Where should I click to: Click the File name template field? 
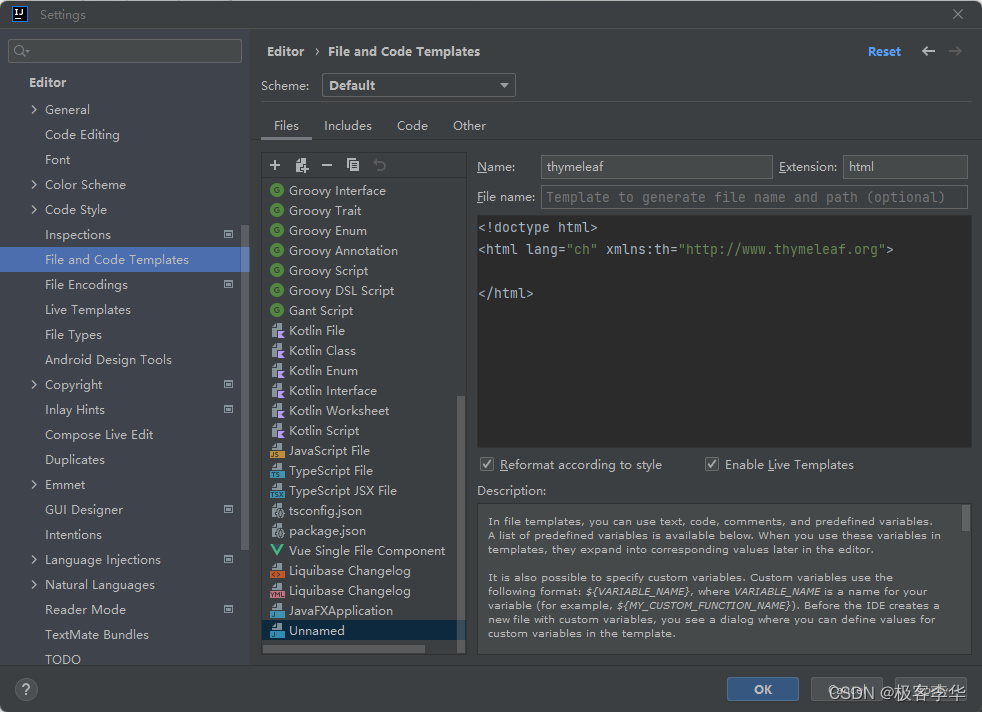[x=754, y=197]
